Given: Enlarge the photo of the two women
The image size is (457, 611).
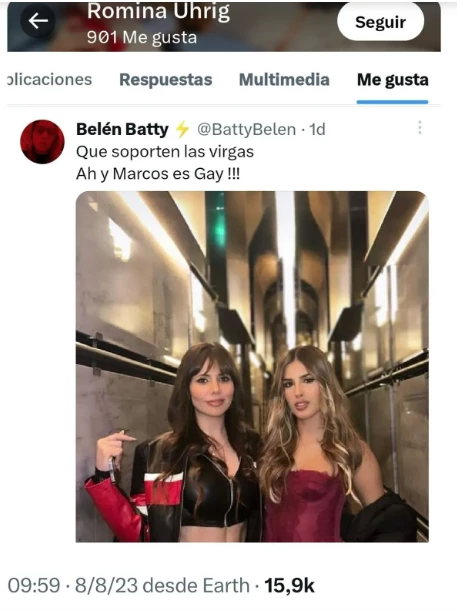Looking at the screenshot, I should tap(252, 366).
